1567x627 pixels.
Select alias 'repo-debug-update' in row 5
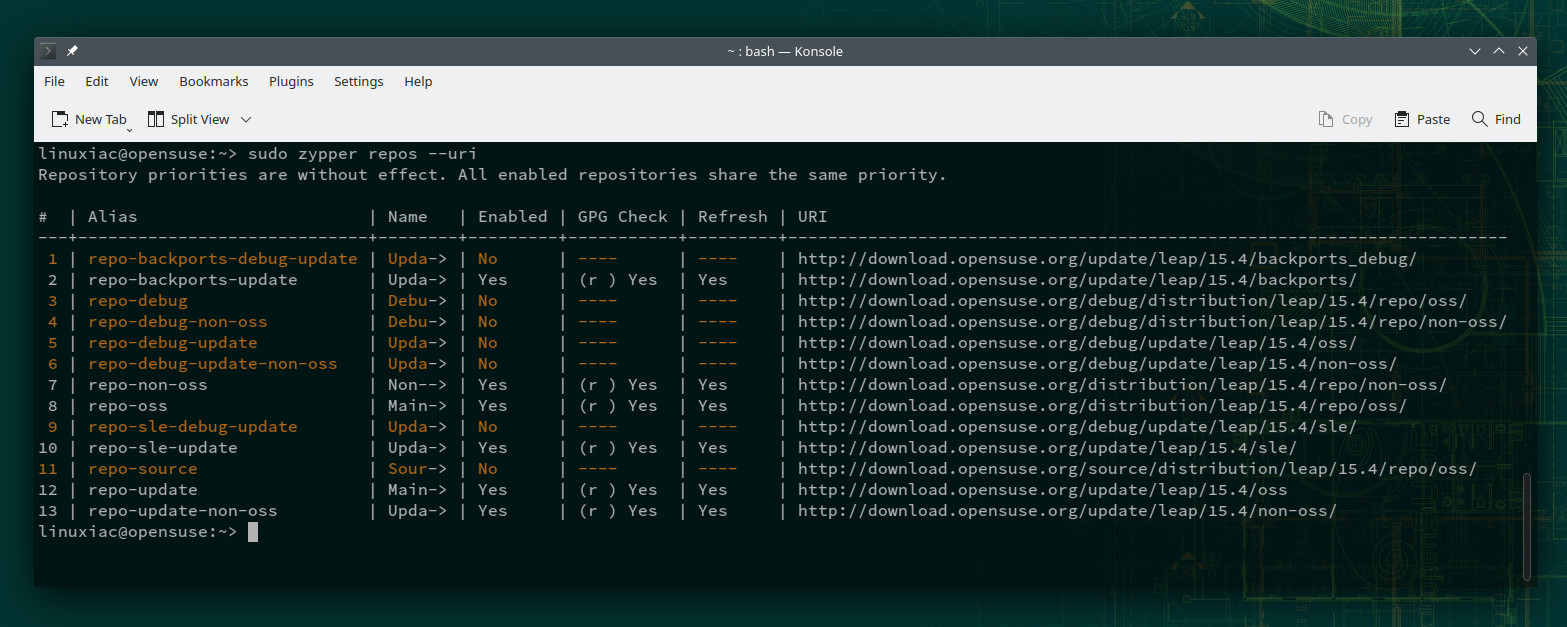[173, 342]
